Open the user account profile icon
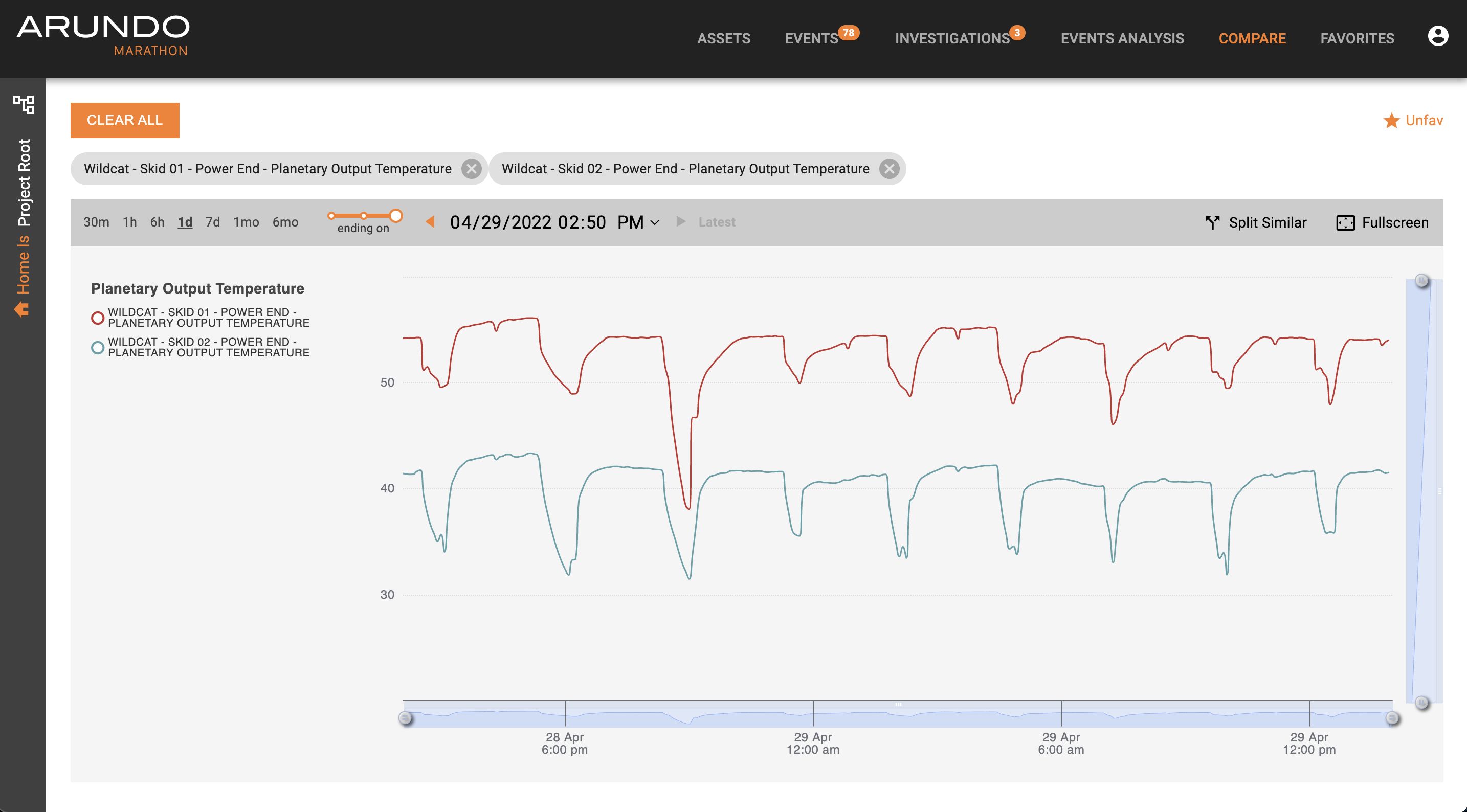The height and width of the screenshot is (812, 1467). click(x=1437, y=36)
